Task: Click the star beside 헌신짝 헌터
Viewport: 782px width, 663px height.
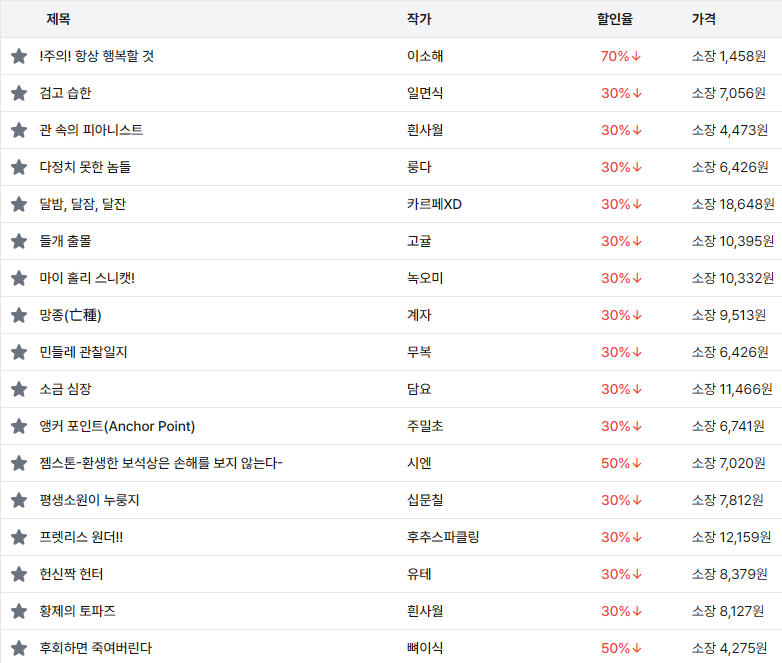Action: pyautogui.click(x=19, y=574)
